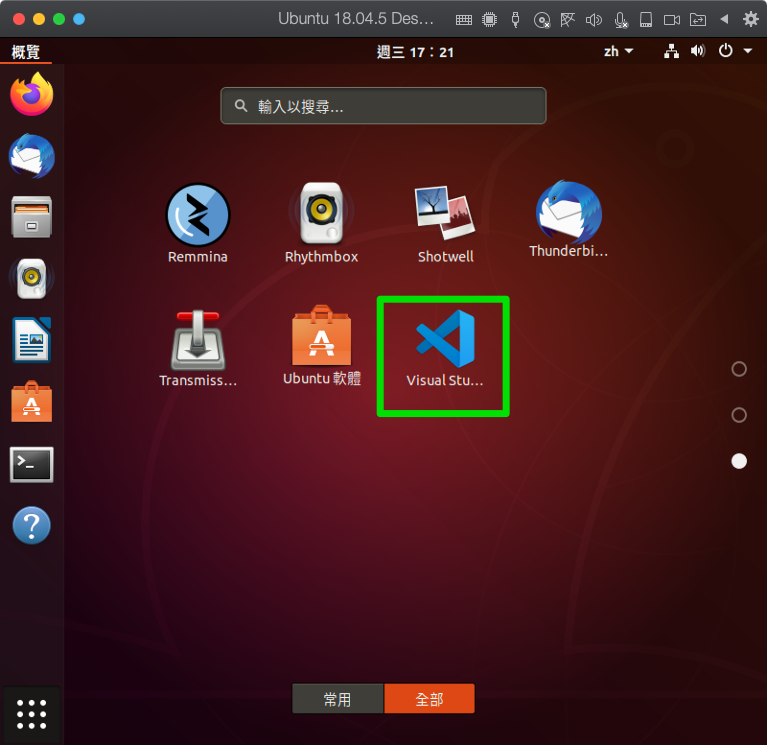The height and width of the screenshot is (745, 767).
Task: Open Thunderbird mail from the dock
Action: pos(32,156)
